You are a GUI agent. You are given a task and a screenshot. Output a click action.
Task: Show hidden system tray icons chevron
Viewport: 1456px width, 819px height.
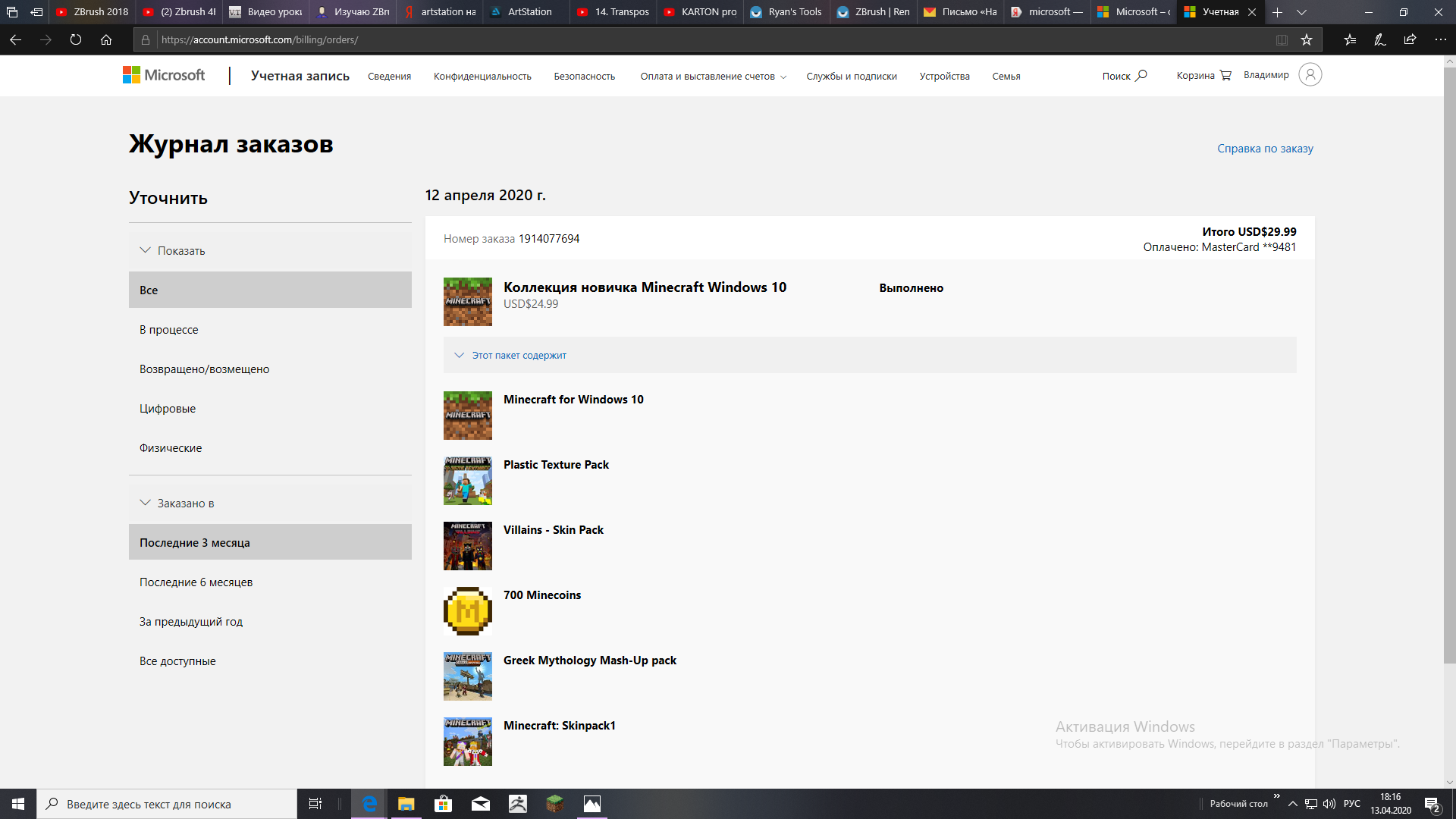pyautogui.click(x=1293, y=804)
